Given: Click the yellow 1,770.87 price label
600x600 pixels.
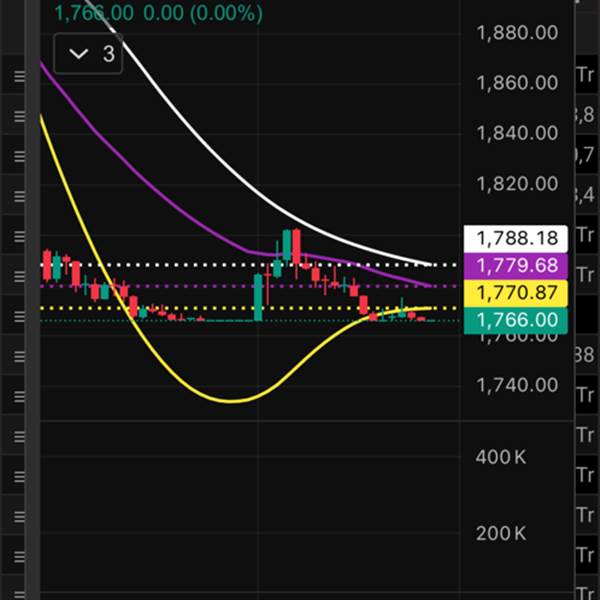Looking at the screenshot, I should coord(515,293).
